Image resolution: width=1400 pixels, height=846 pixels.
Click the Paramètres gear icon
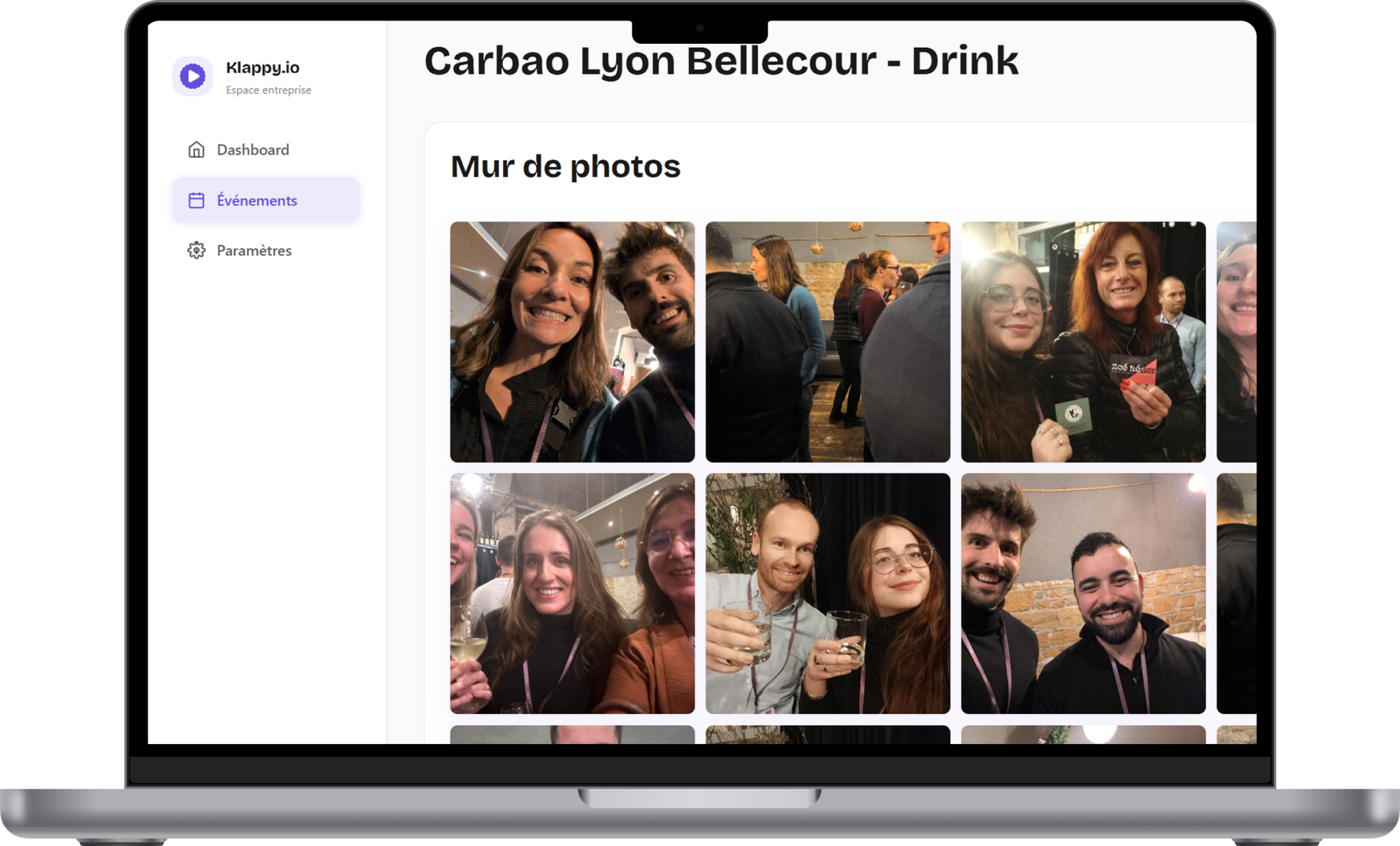pyautogui.click(x=196, y=250)
